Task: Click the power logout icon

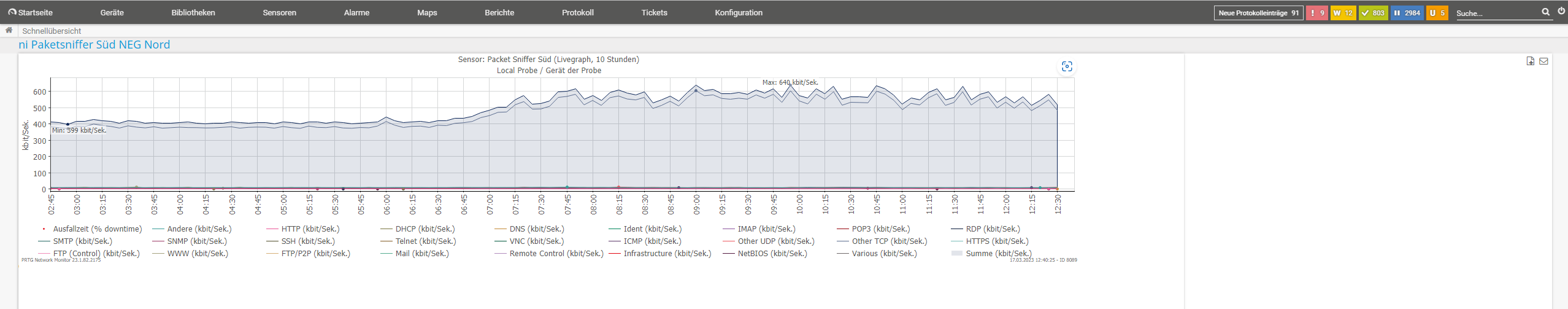Action: click(x=1561, y=11)
